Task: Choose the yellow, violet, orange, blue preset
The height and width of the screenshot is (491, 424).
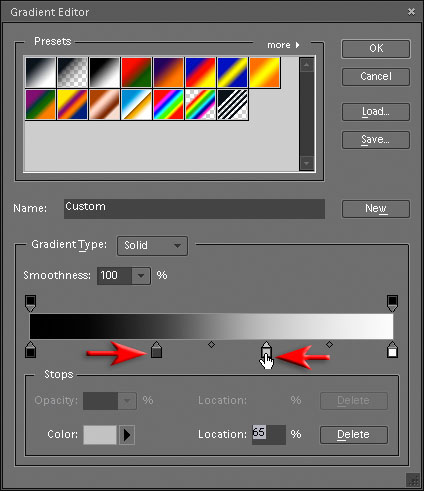Action: coord(72,104)
